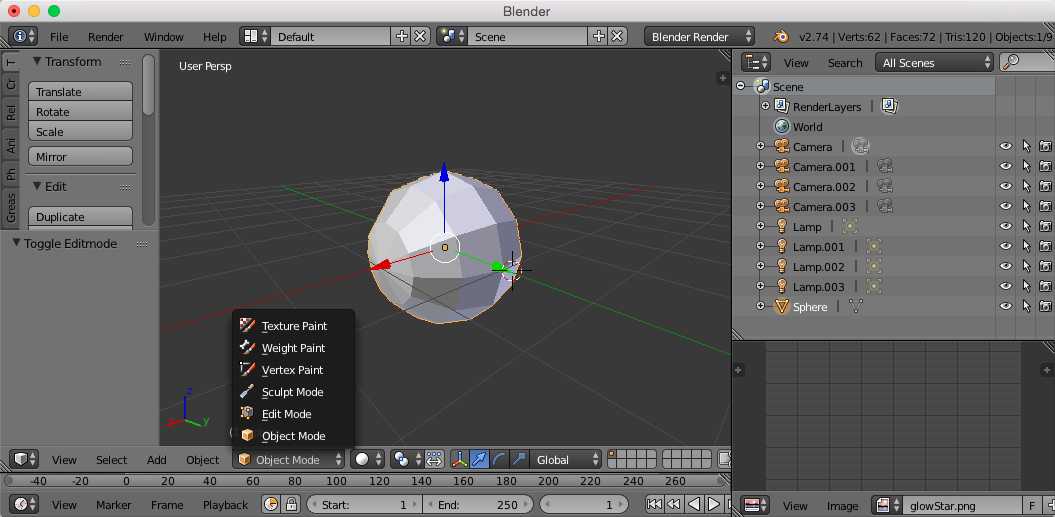This screenshot has height=517, width=1055.
Task: Enable the translate manipulator arrow
Action: pyautogui.click(x=479, y=460)
